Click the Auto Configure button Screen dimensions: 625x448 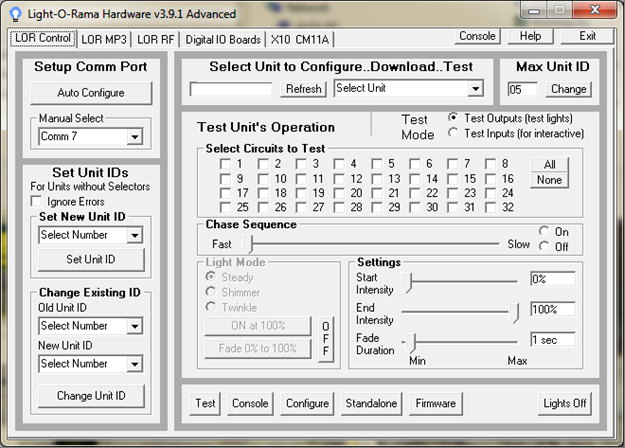pyautogui.click(x=91, y=93)
